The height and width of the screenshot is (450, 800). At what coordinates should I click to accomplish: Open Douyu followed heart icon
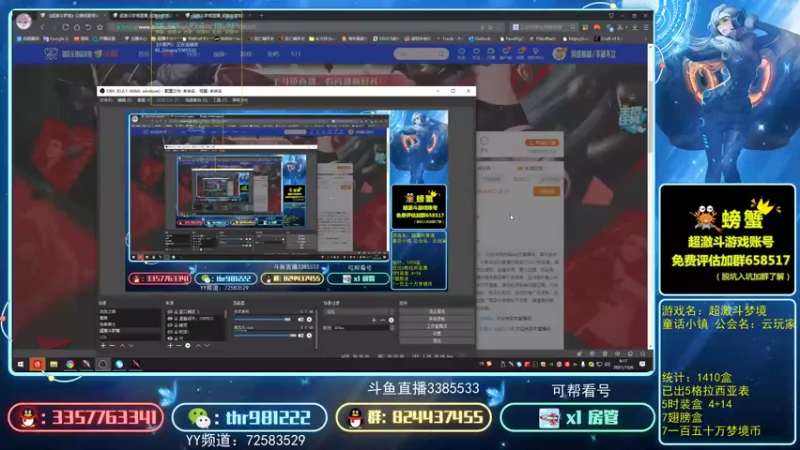[476, 53]
